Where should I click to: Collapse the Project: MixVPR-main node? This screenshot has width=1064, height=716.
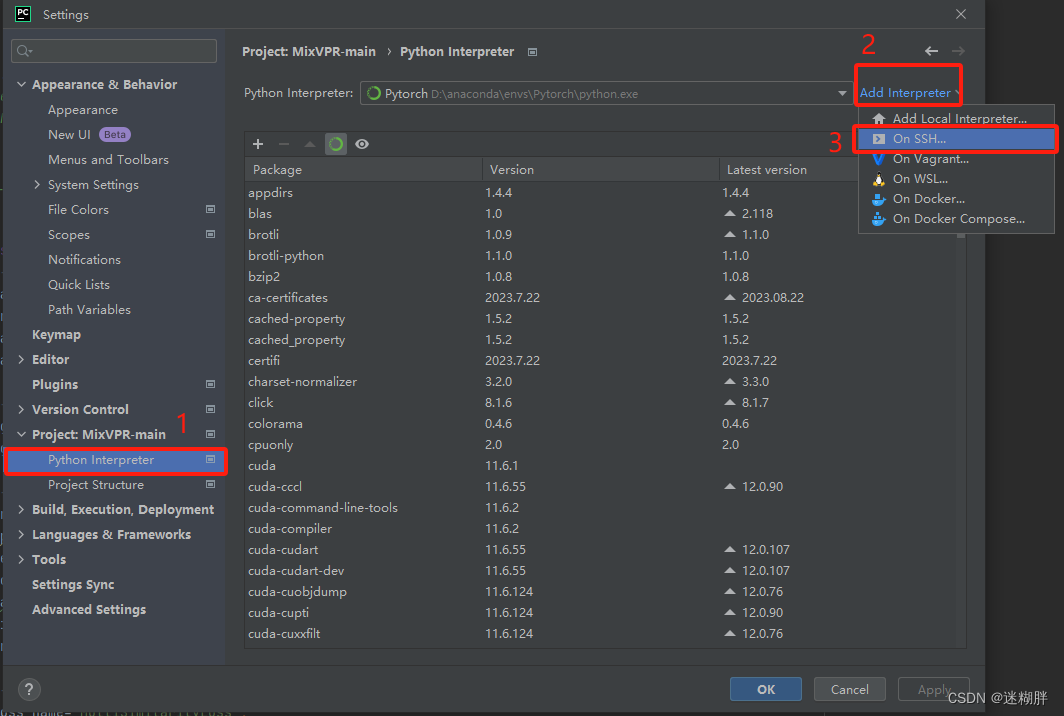tap(21, 434)
